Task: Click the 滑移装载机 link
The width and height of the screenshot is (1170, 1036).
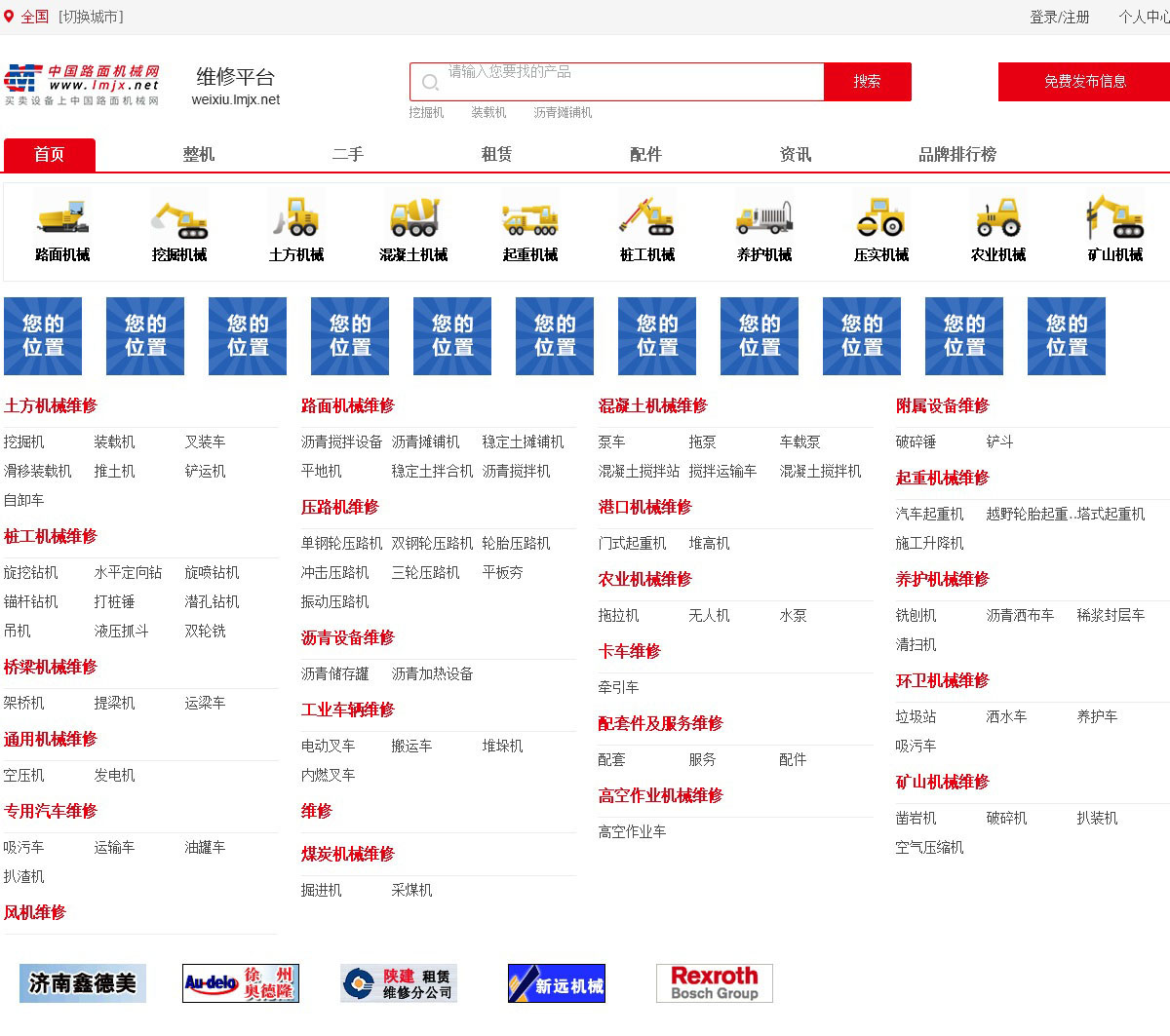Action: (38, 472)
